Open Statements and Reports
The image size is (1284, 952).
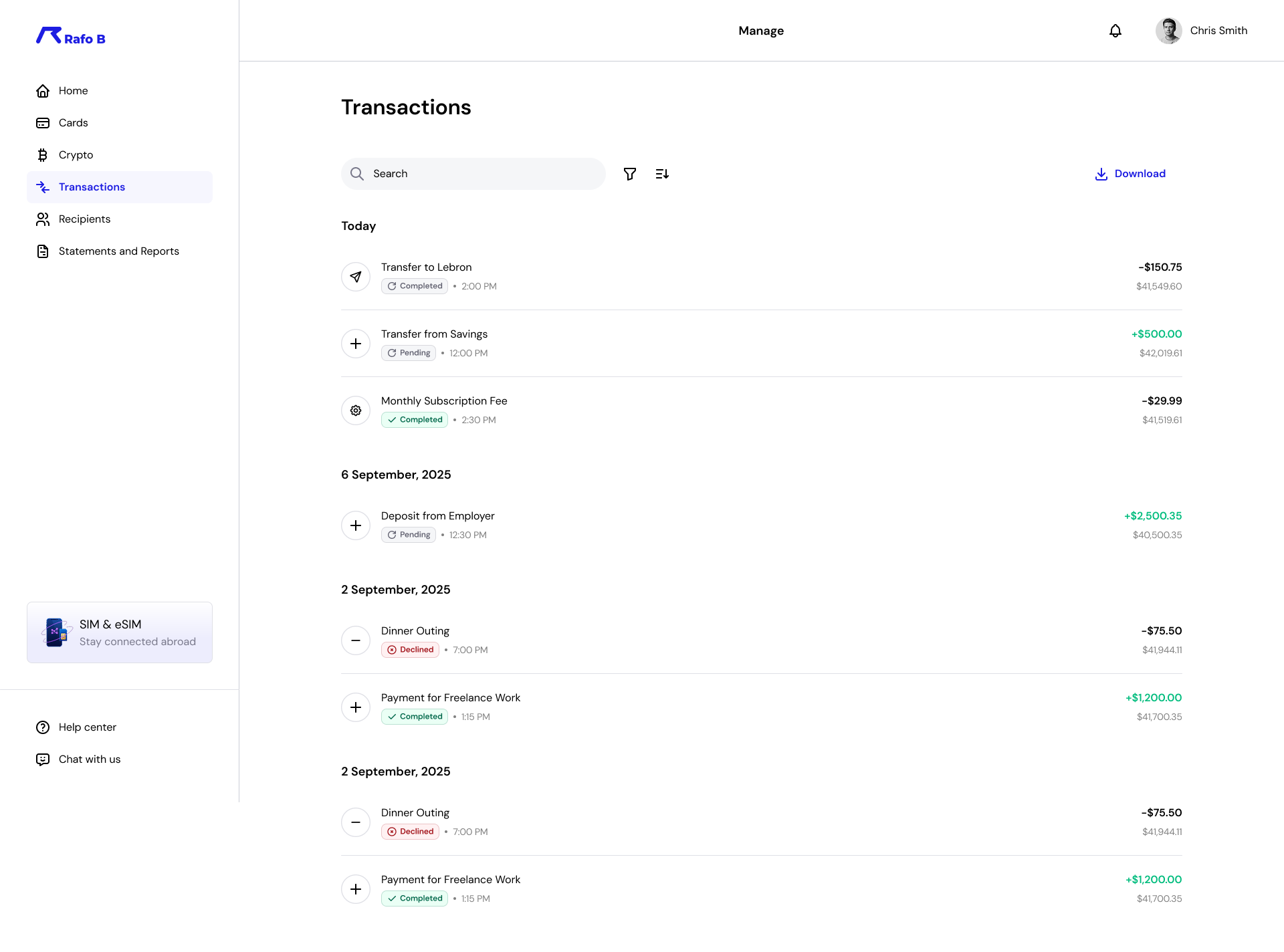118,251
